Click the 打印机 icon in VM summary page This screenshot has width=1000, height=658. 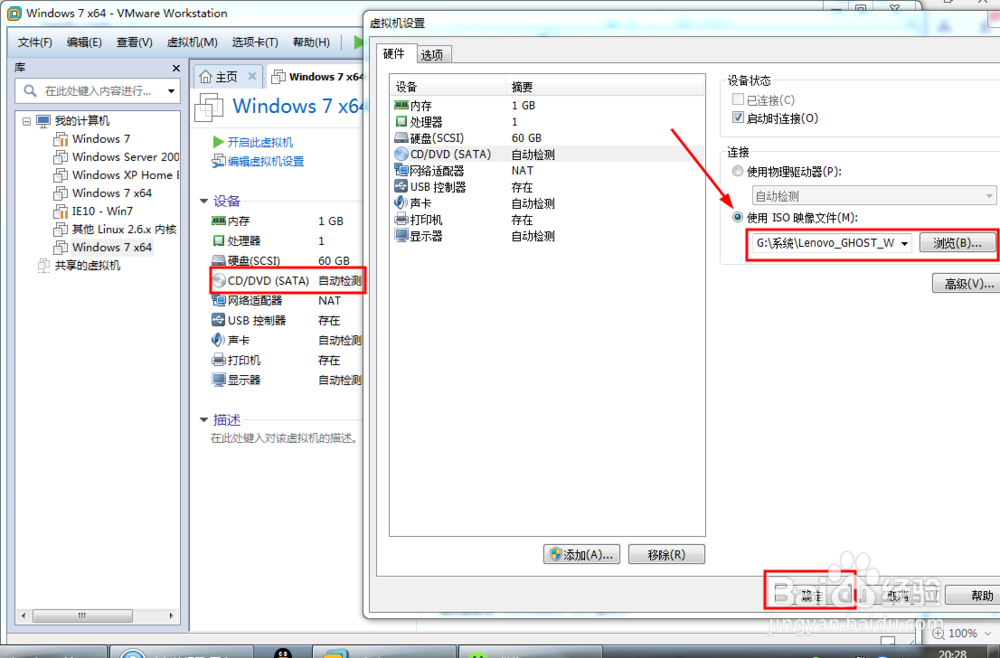[218, 360]
